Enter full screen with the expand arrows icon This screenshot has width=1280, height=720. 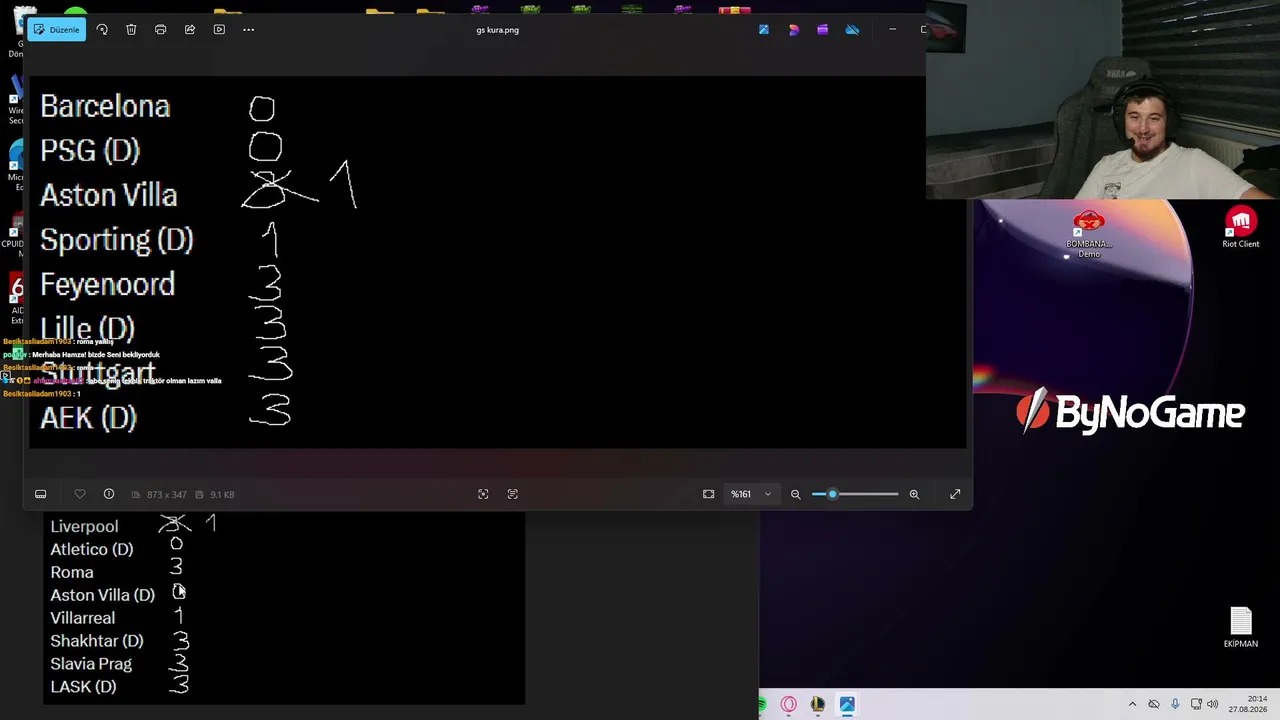pos(955,494)
